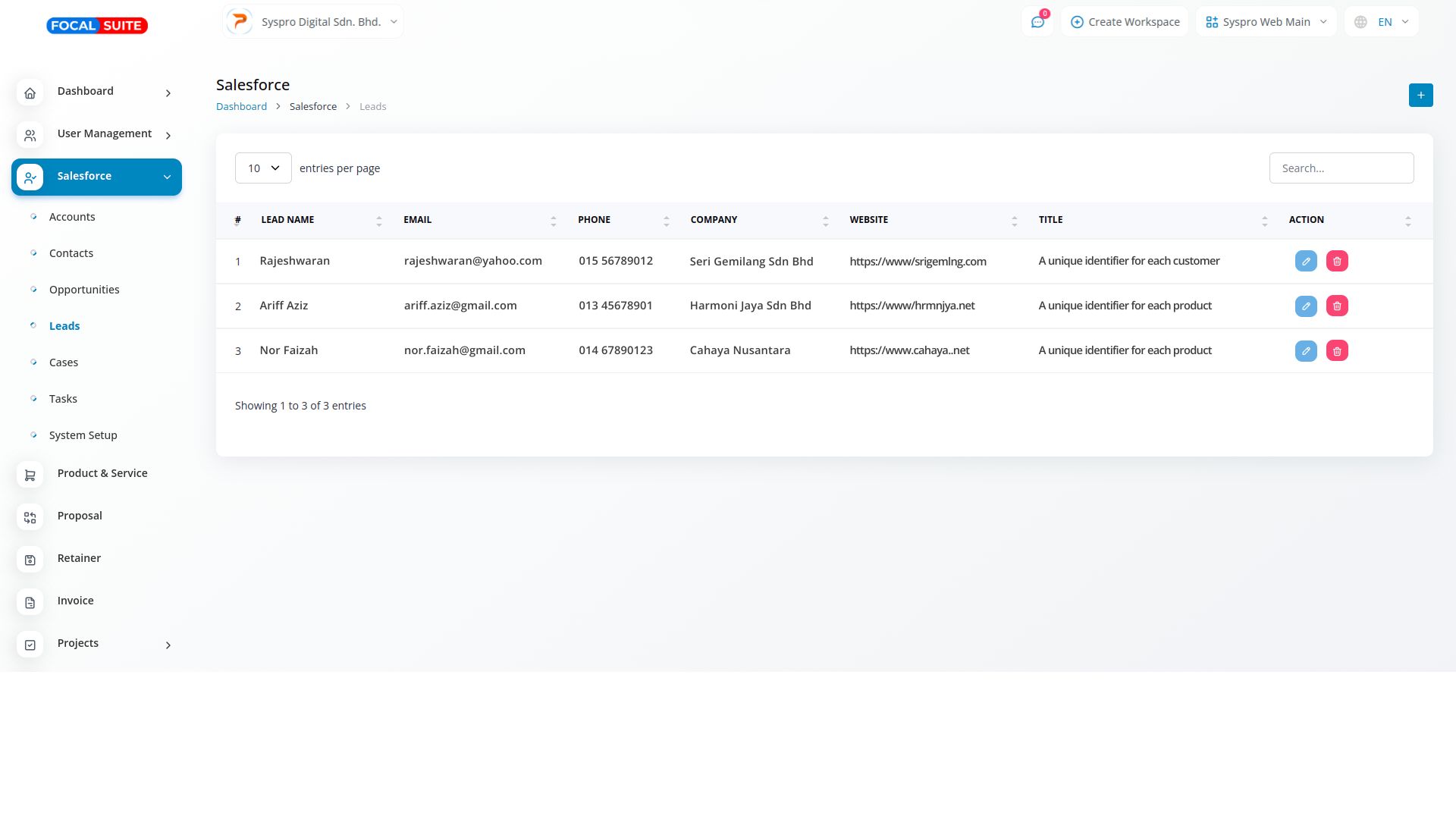1456x819 pixels.
Task: Click the Search input field
Action: point(1341,168)
